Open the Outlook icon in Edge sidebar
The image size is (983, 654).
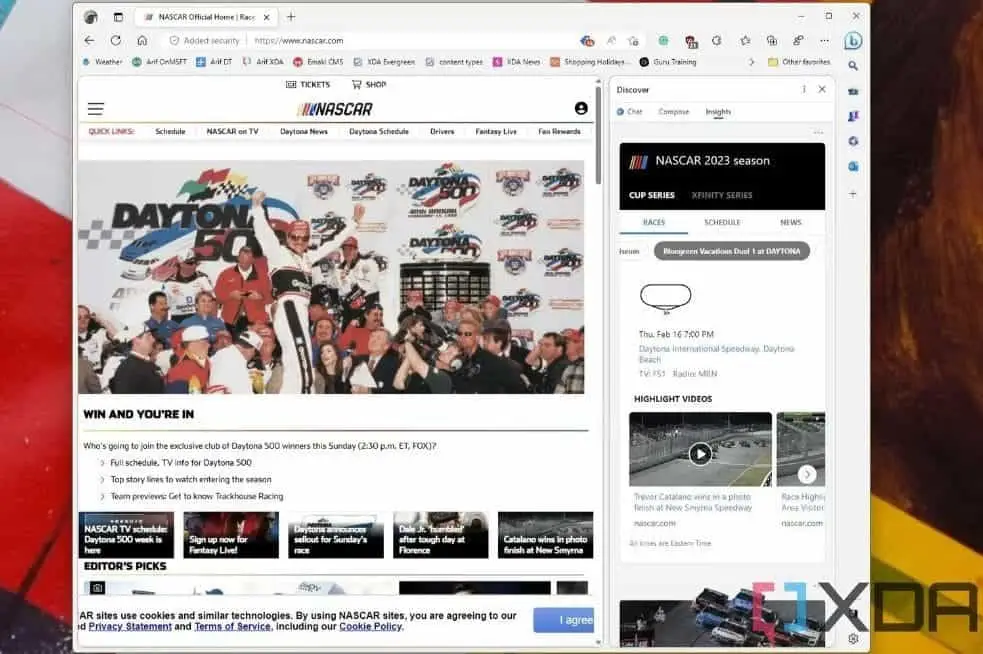853,167
